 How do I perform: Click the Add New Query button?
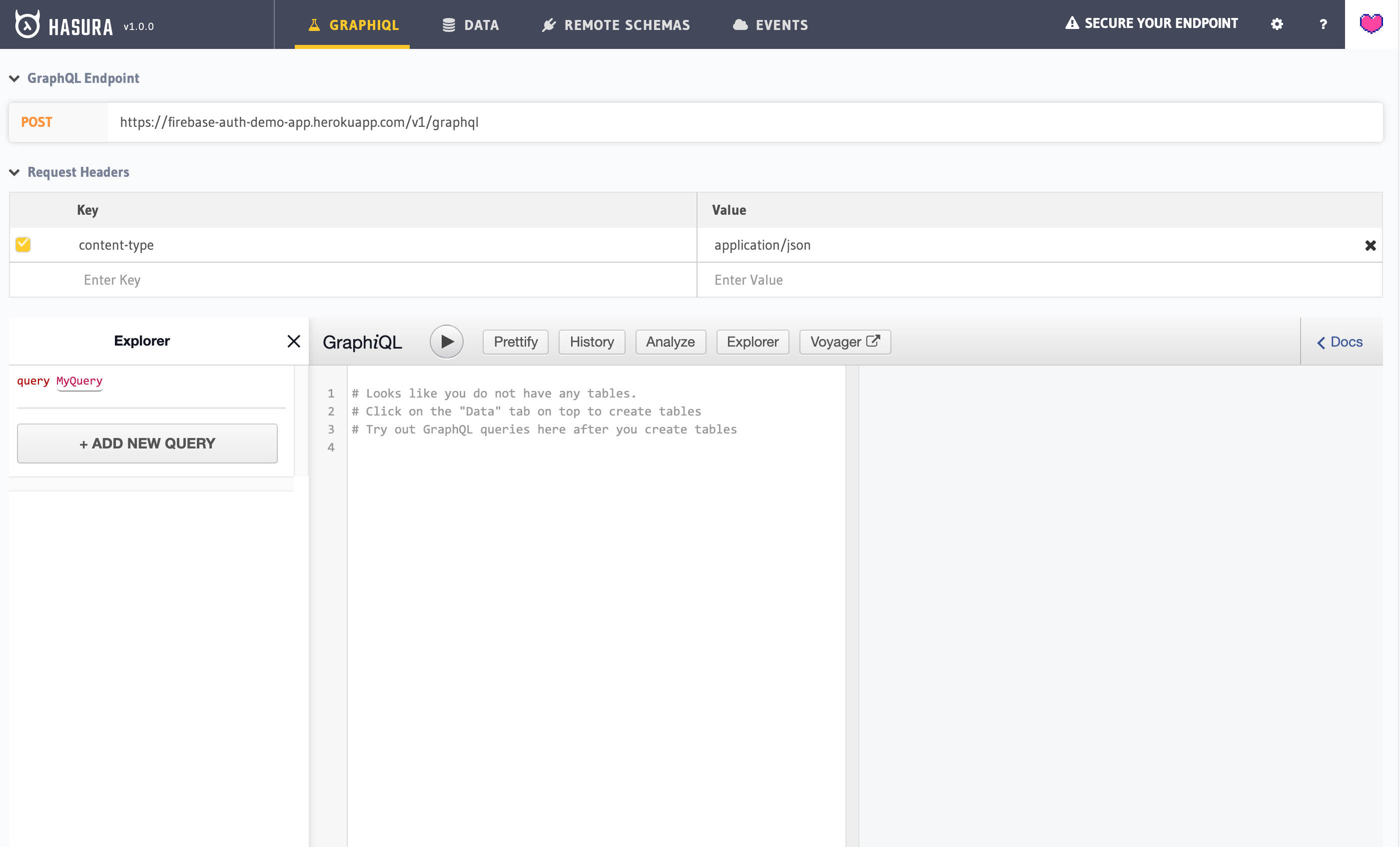tap(147, 443)
